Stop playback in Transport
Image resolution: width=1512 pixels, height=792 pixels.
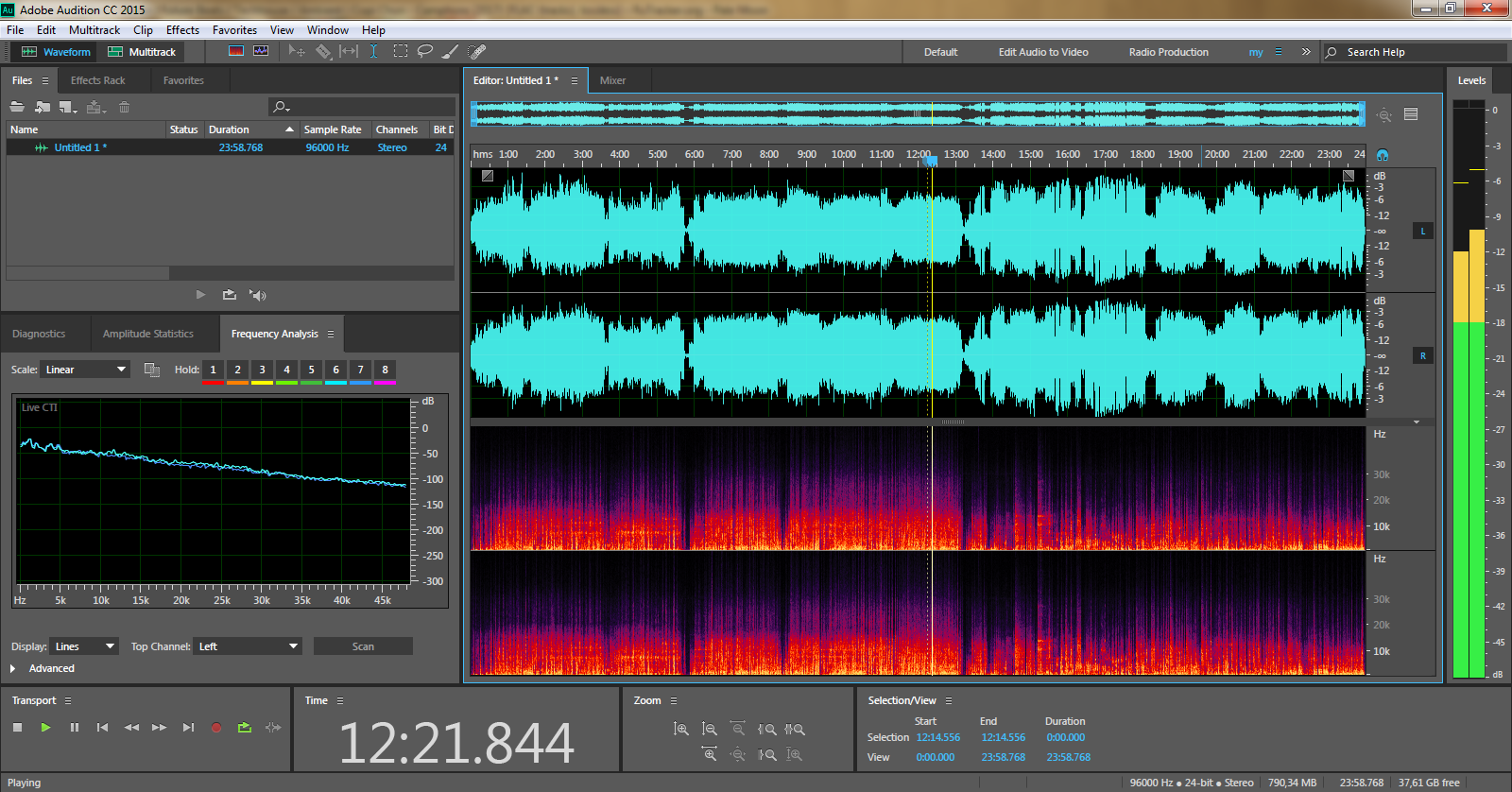coord(17,727)
